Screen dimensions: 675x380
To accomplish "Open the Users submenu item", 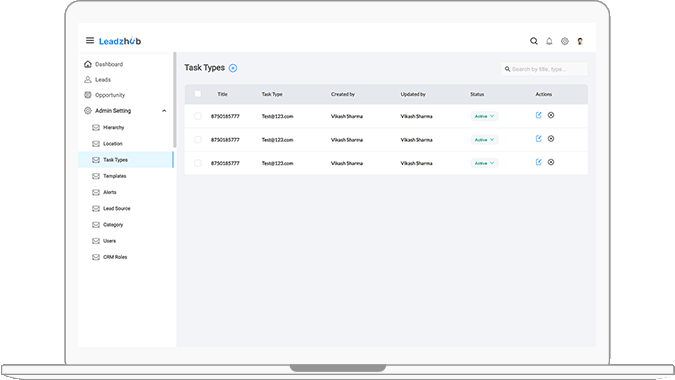I will pos(109,241).
